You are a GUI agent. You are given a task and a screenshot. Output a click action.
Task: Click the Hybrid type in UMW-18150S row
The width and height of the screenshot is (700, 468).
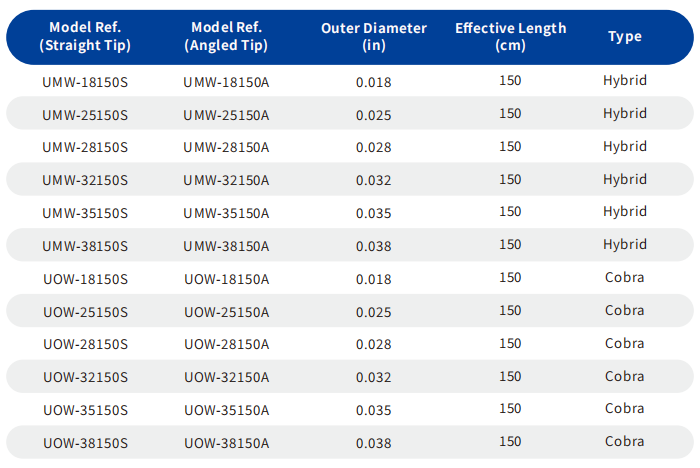coord(625,80)
